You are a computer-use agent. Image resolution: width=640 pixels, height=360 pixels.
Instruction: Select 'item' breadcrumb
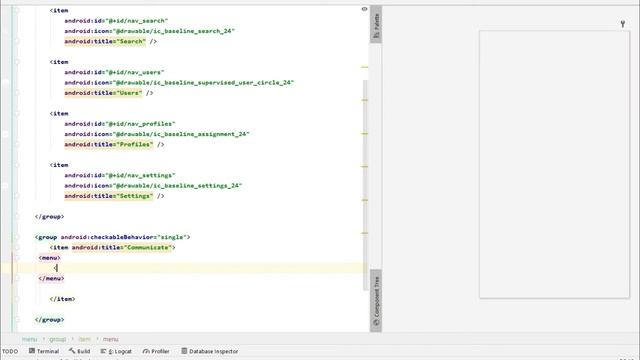click(84, 339)
